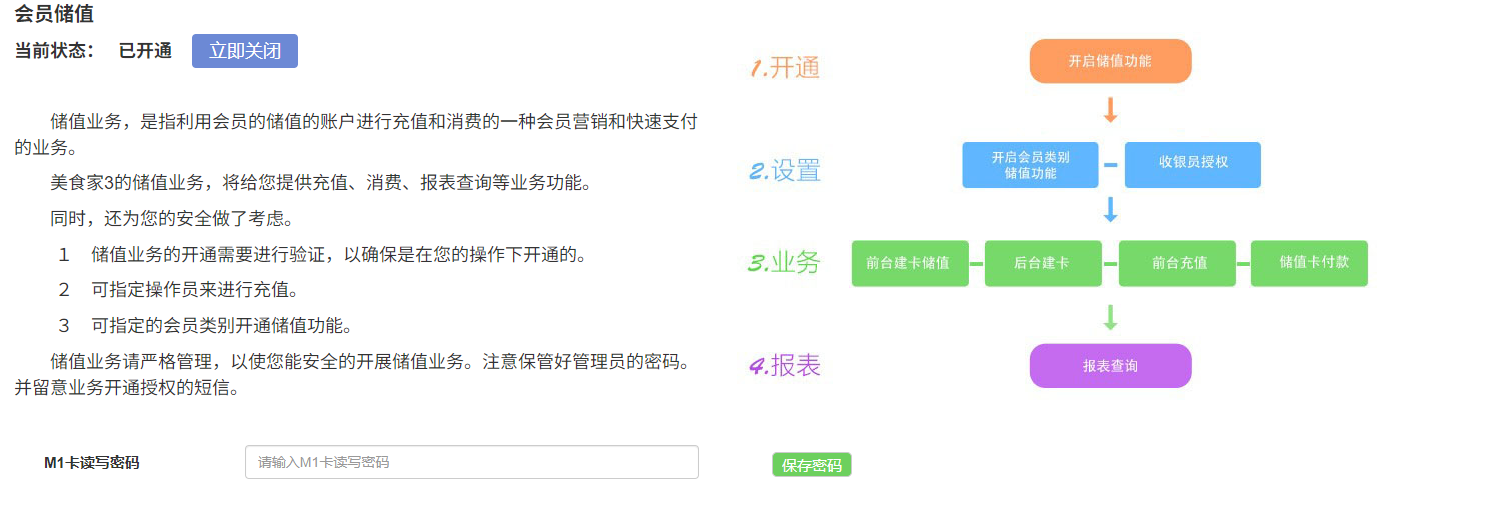Image resolution: width=1501 pixels, height=525 pixels.
Task: Open the 后台建卡 flow node
Action: pyautogui.click(x=1043, y=263)
